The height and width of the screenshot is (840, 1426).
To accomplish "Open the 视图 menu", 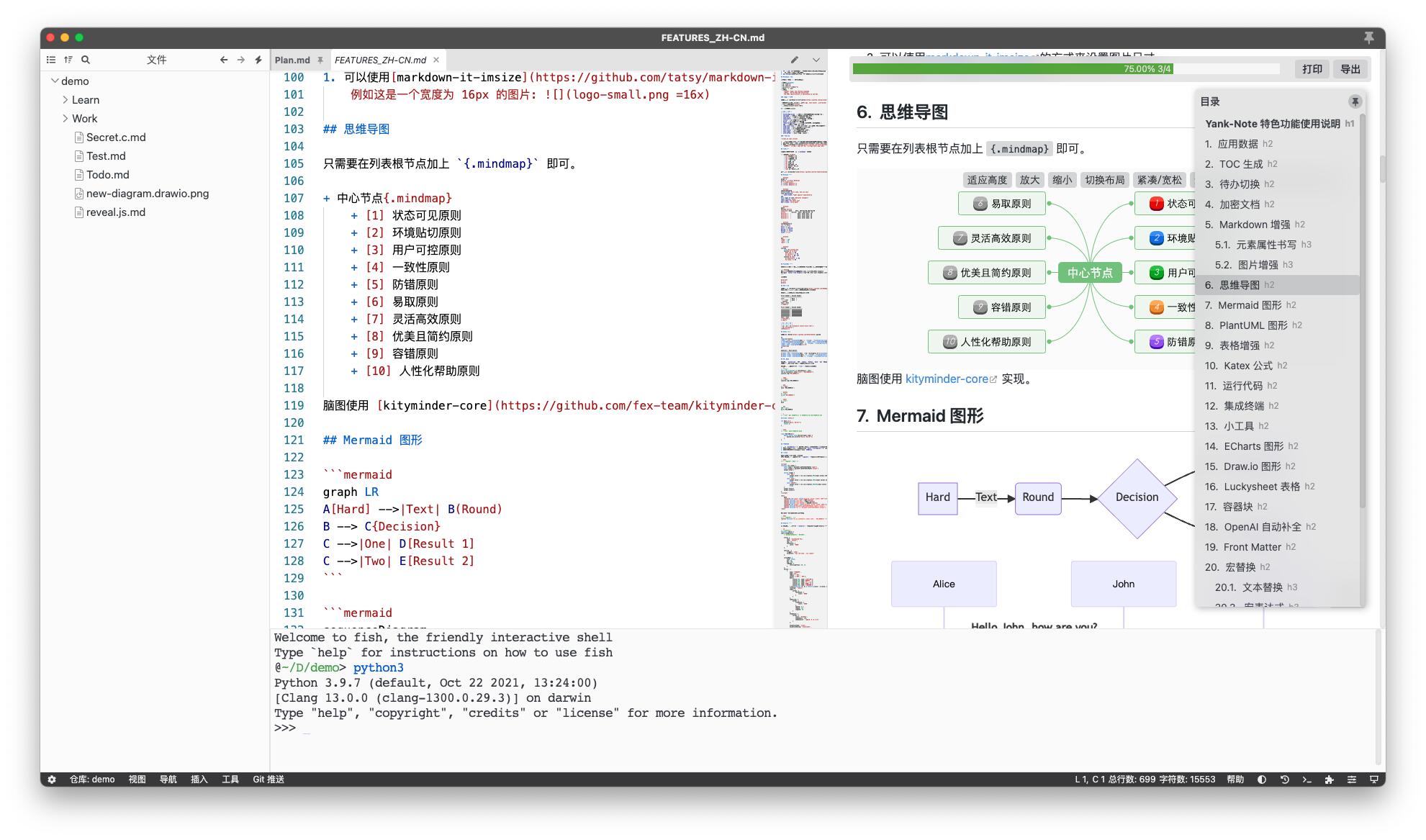I will tap(137, 779).
